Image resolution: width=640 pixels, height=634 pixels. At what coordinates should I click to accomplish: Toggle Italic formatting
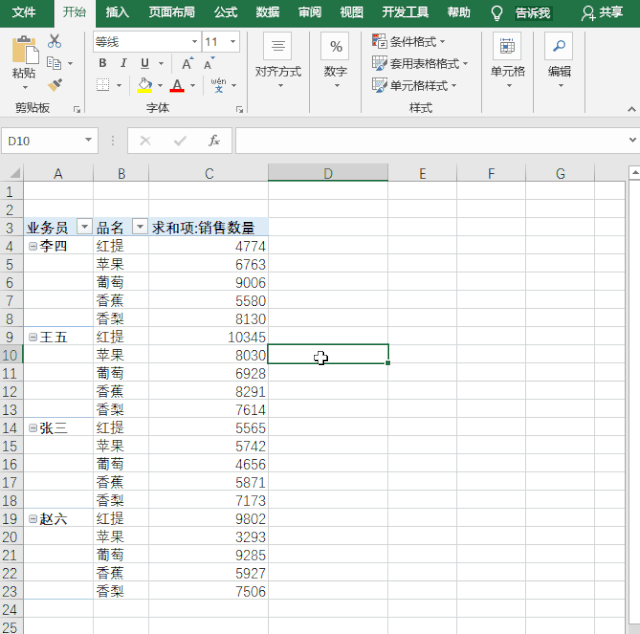[x=123, y=63]
